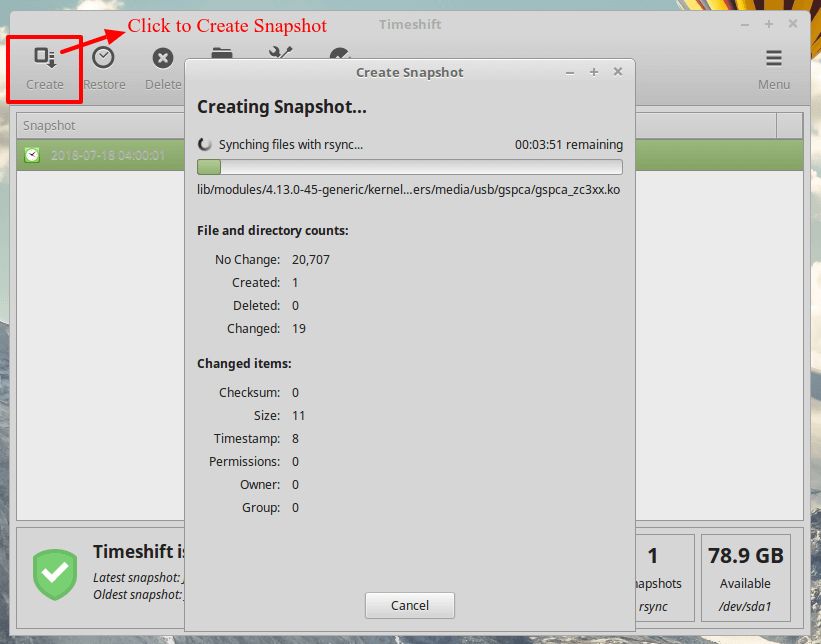
Task: Click the Delete snapshot toolbar icon
Action: tap(163, 58)
